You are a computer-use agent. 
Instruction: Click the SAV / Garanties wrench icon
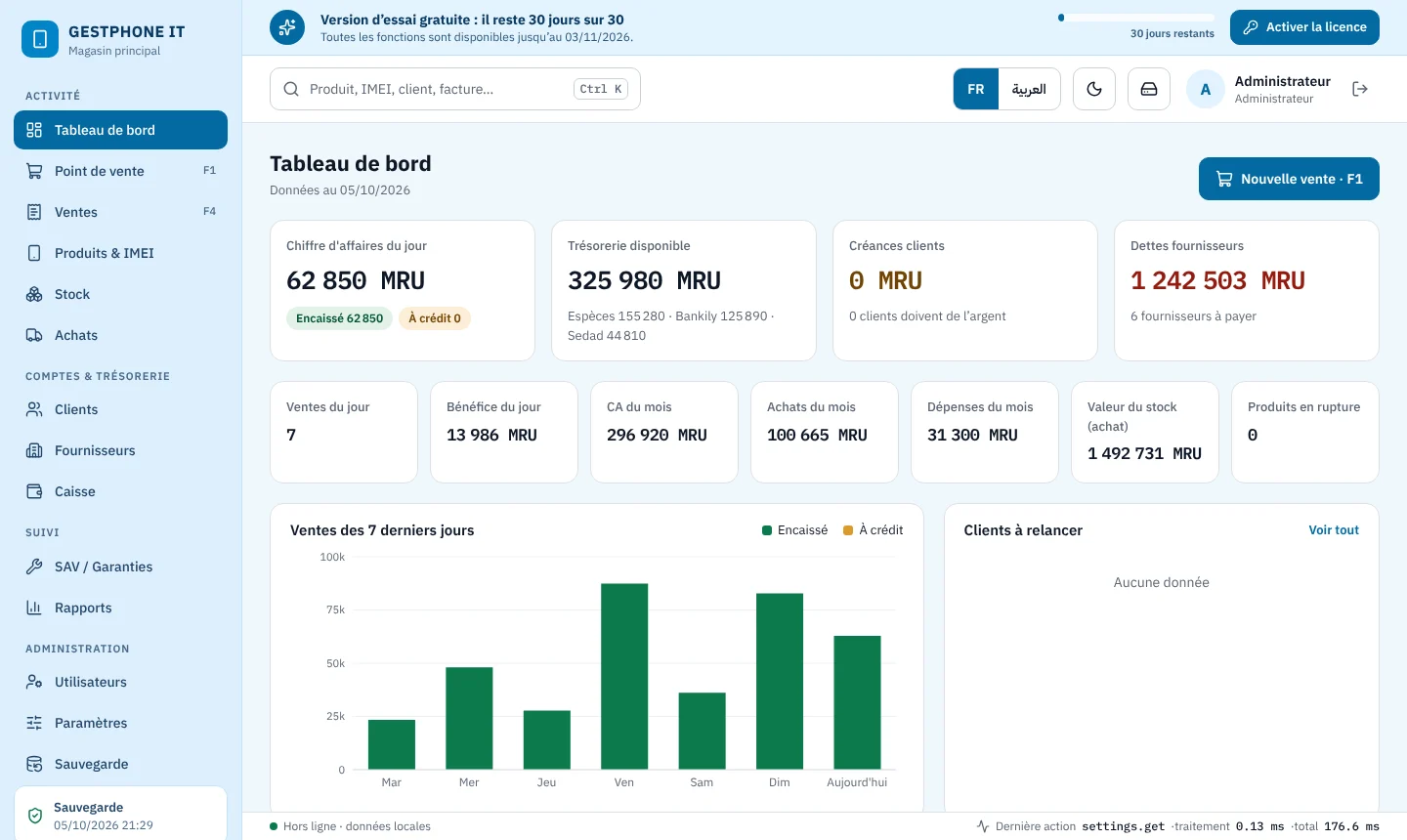tap(34, 567)
